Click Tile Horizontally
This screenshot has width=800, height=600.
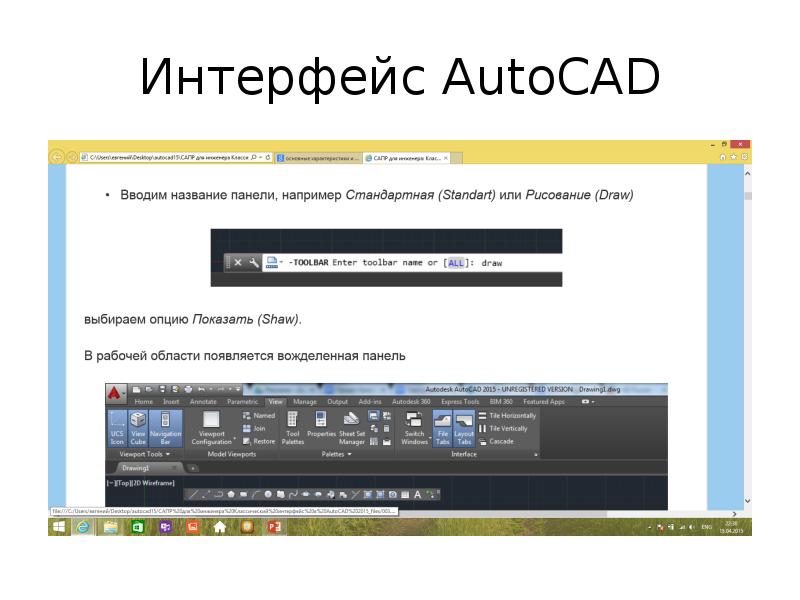point(507,415)
